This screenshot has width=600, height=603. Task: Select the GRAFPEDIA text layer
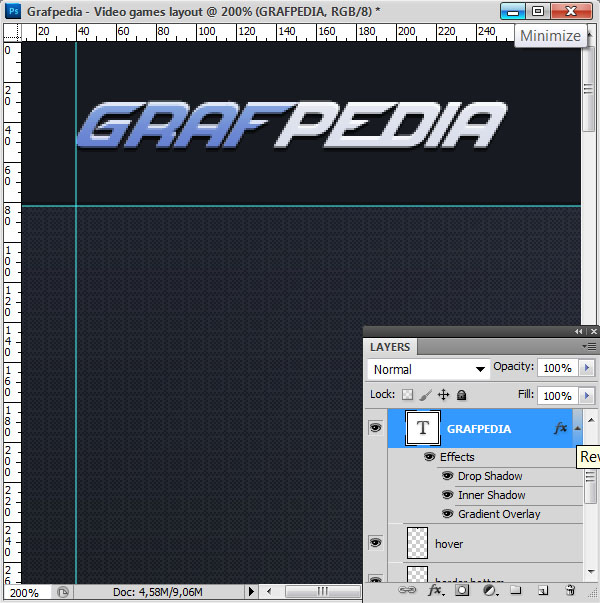click(x=480, y=428)
